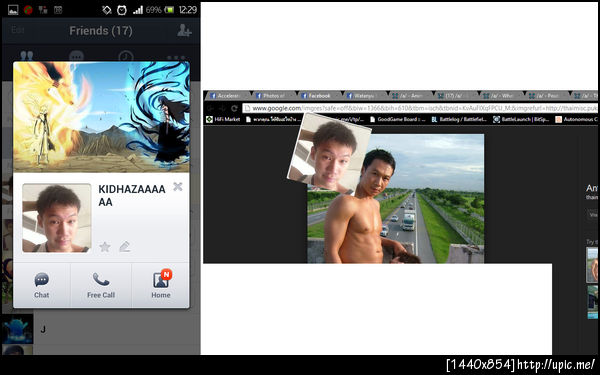Mark KIDHAZAAAAAA as favorite with the star
The image size is (600, 375).
(x=105, y=247)
